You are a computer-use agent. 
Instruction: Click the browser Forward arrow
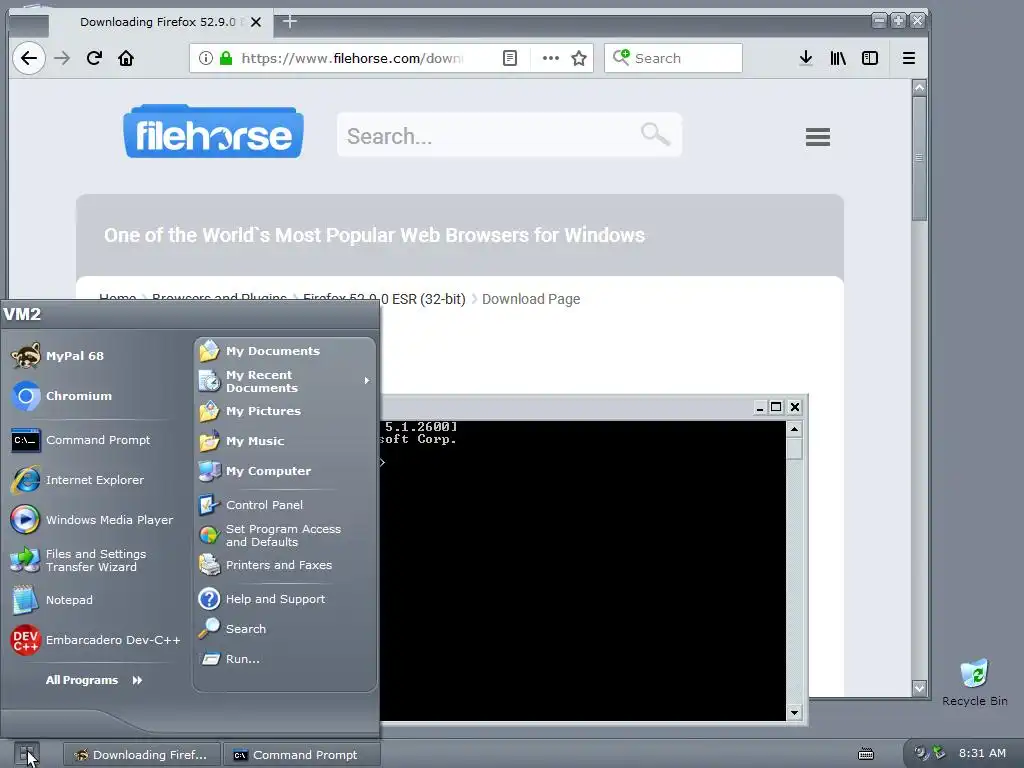tap(62, 58)
